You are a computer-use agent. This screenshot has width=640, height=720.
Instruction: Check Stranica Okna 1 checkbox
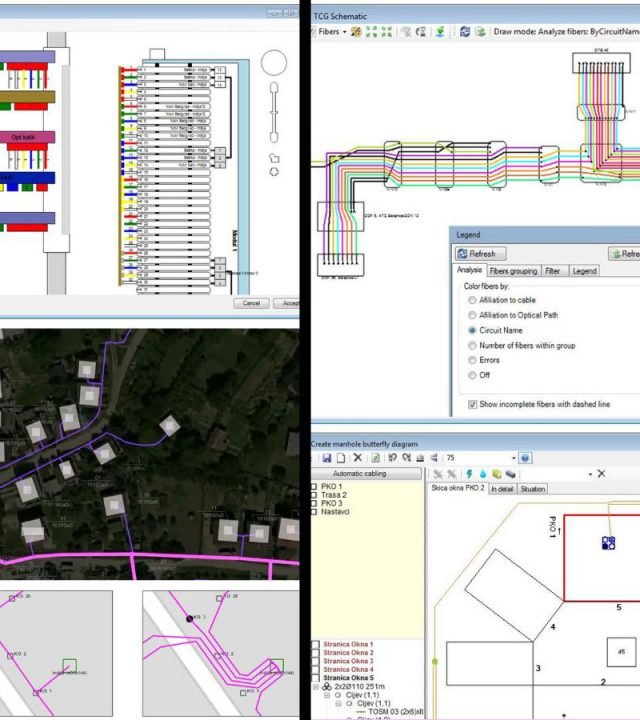tap(315, 644)
